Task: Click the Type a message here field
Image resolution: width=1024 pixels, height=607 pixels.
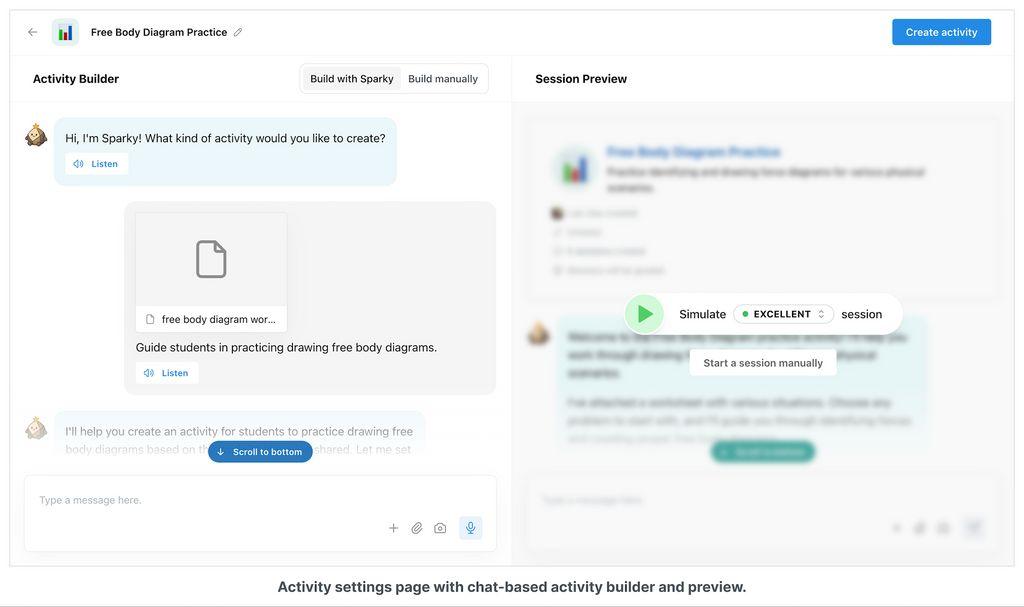Action: pyautogui.click(x=260, y=500)
